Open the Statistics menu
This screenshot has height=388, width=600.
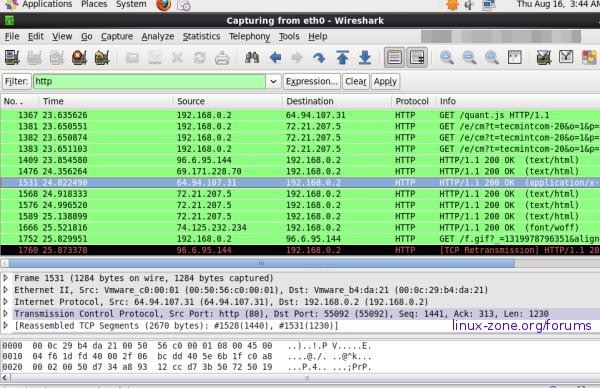pos(201,36)
